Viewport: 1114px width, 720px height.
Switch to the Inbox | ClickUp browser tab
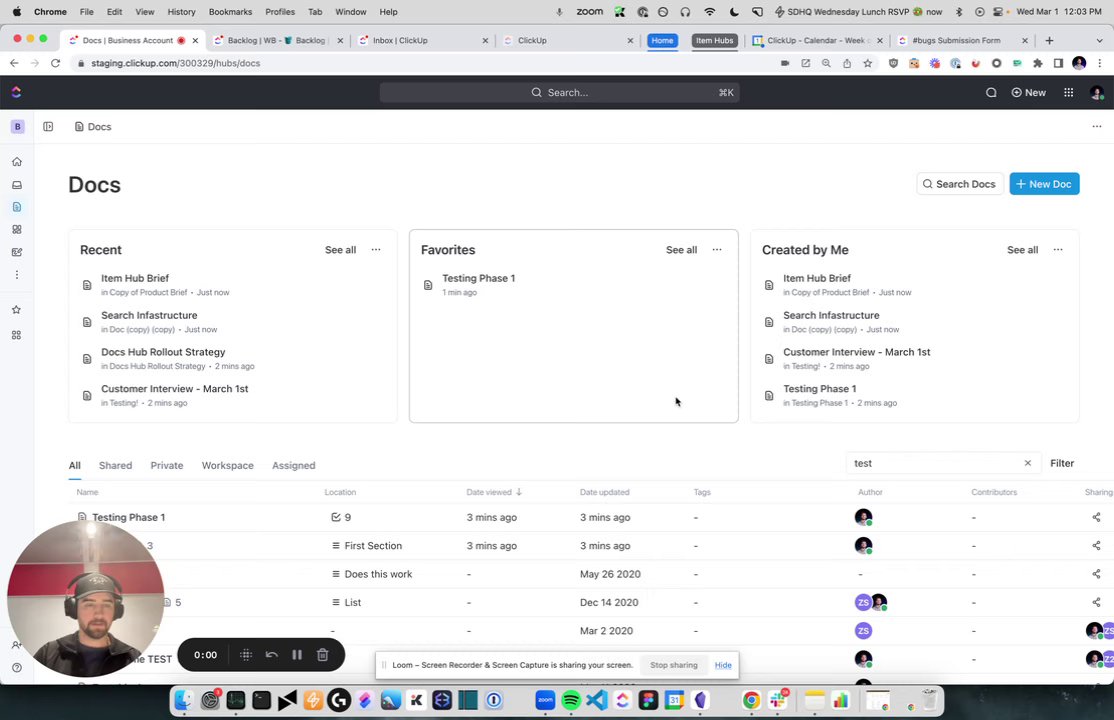[422, 41]
